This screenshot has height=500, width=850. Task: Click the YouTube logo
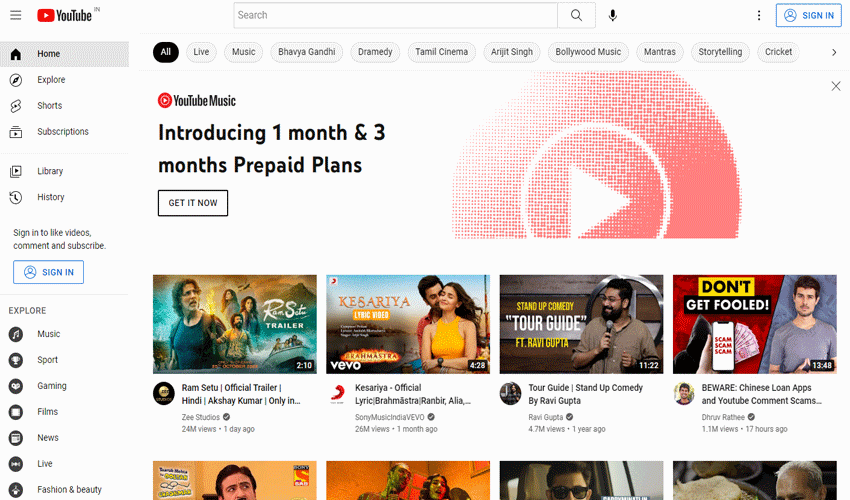click(x=65, y=15)
